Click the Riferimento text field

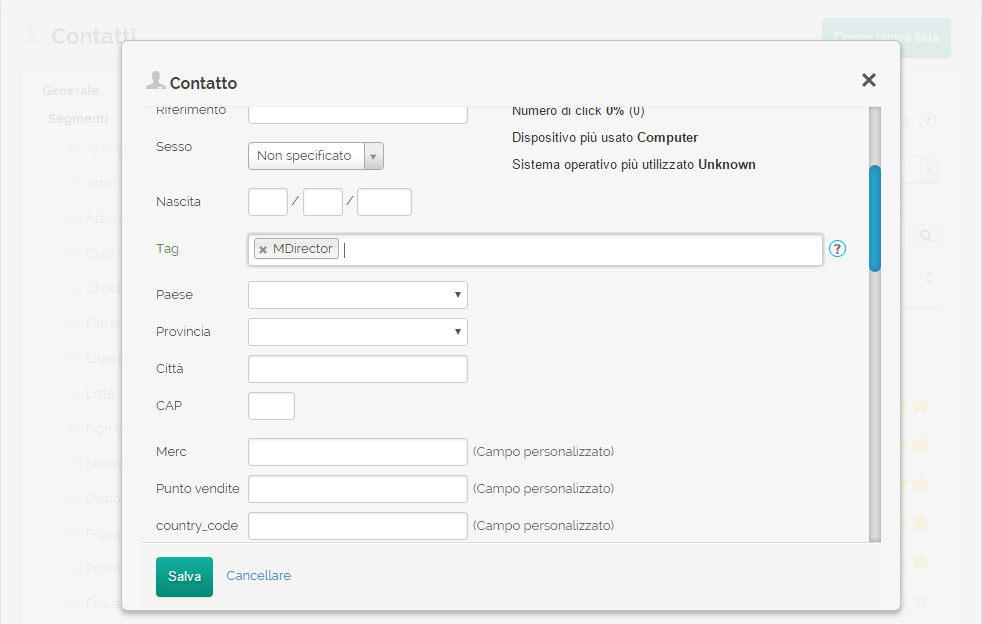click(357, 112)
